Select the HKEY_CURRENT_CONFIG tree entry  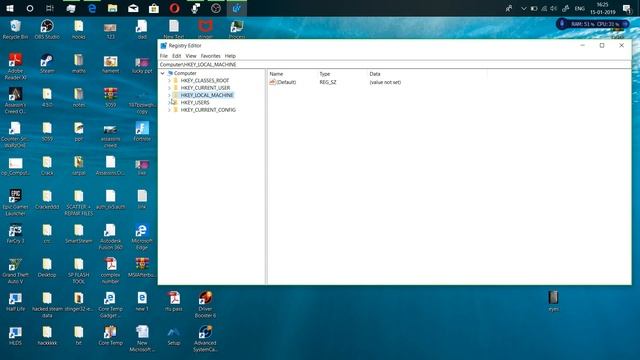[x=208, y=110]
